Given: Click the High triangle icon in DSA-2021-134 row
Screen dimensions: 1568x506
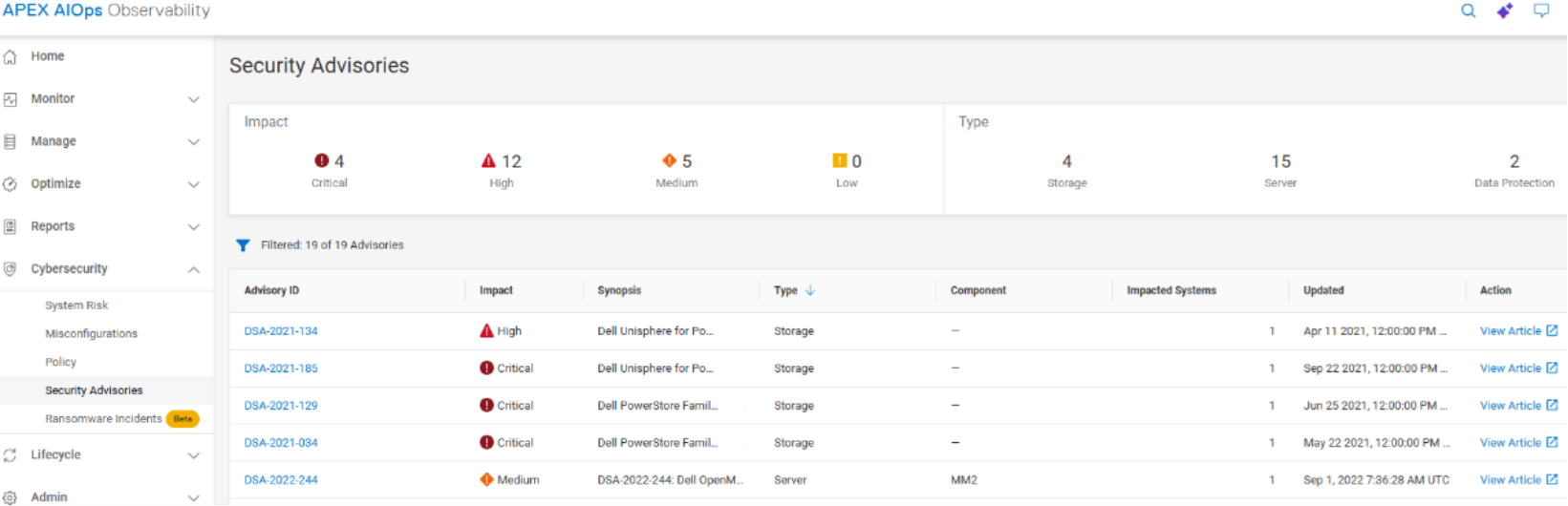Looking at the screenshot, I should pos(487,330).
